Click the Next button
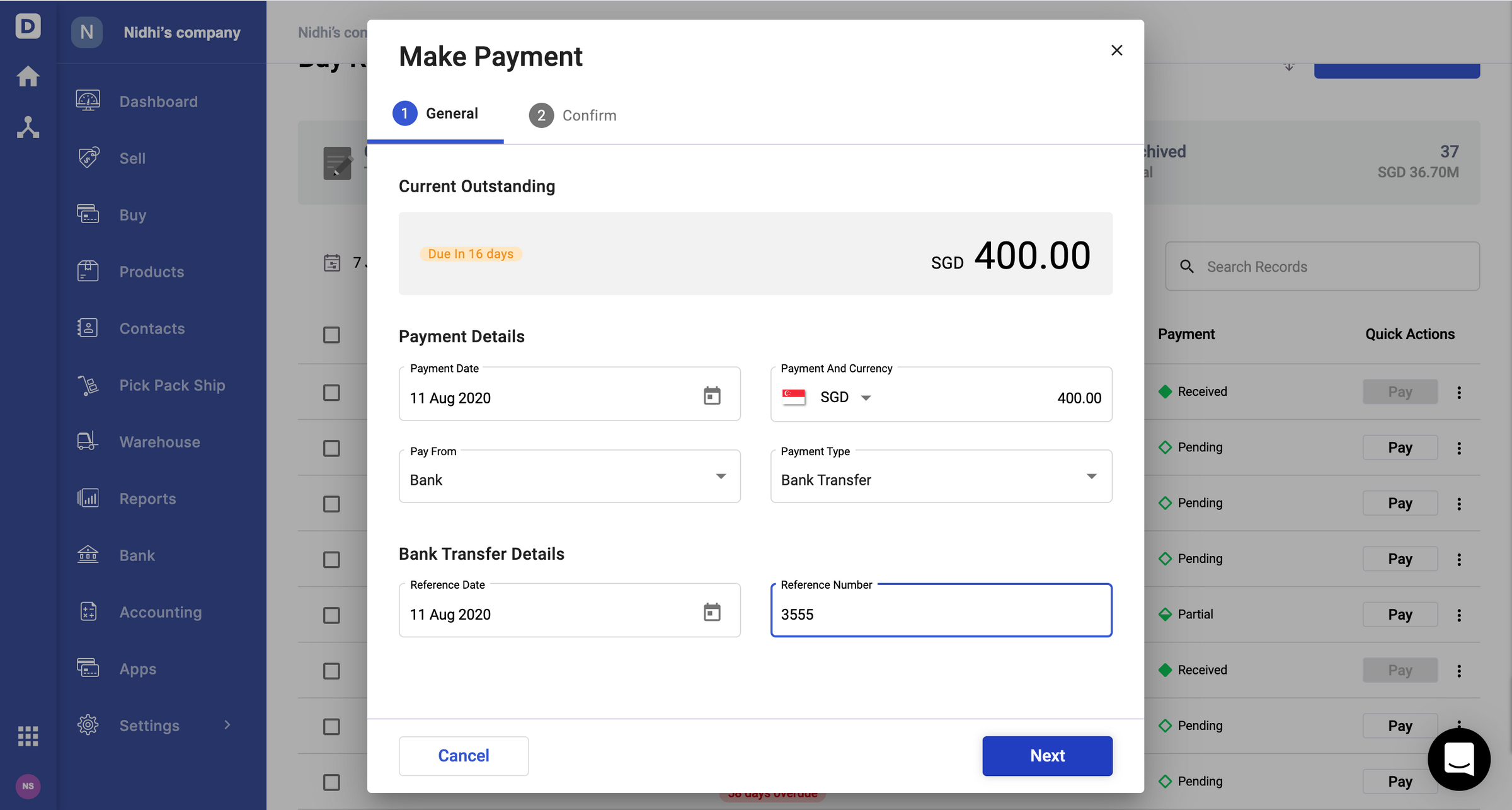1512x810 pixels. pyautogui.click(x=1047, y=755)
